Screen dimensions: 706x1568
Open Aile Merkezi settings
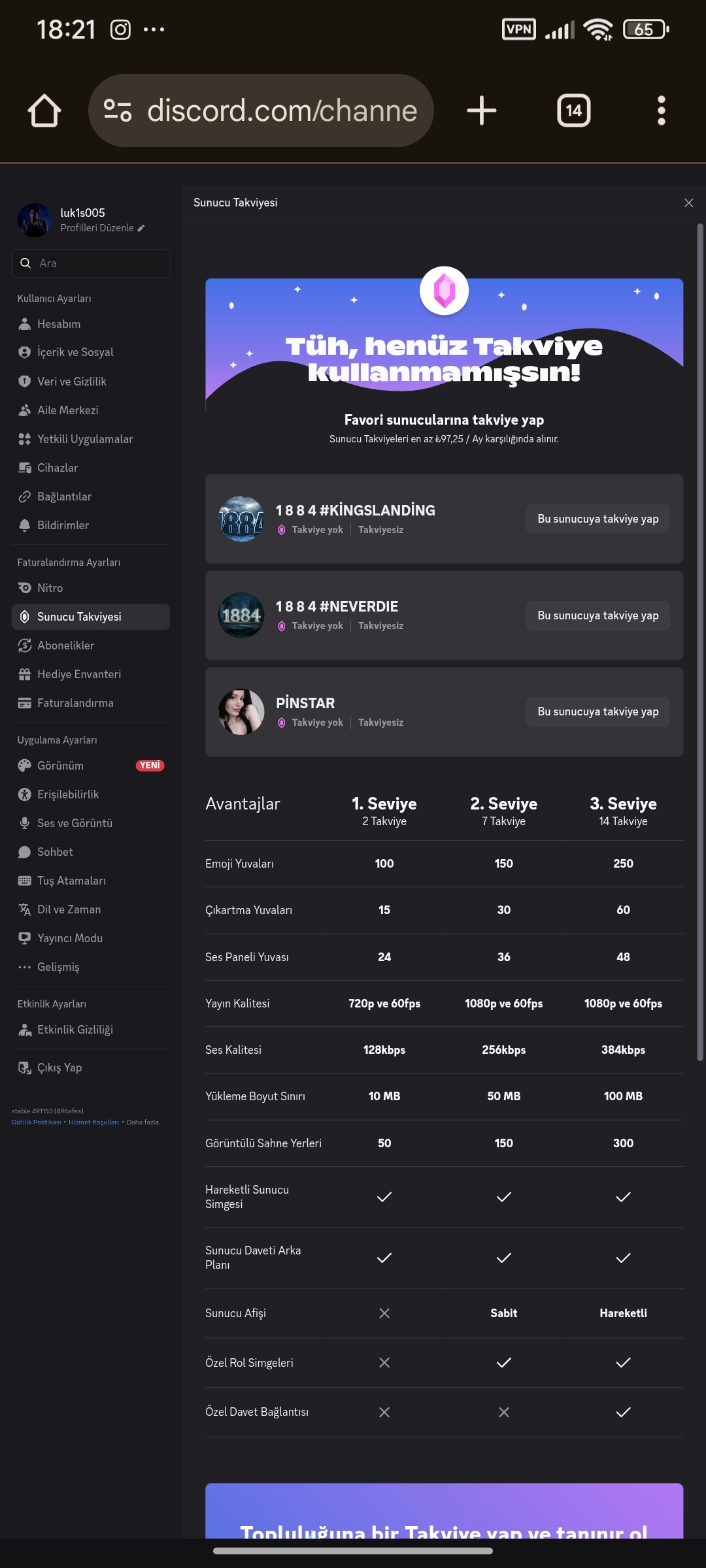coord(91,410)
